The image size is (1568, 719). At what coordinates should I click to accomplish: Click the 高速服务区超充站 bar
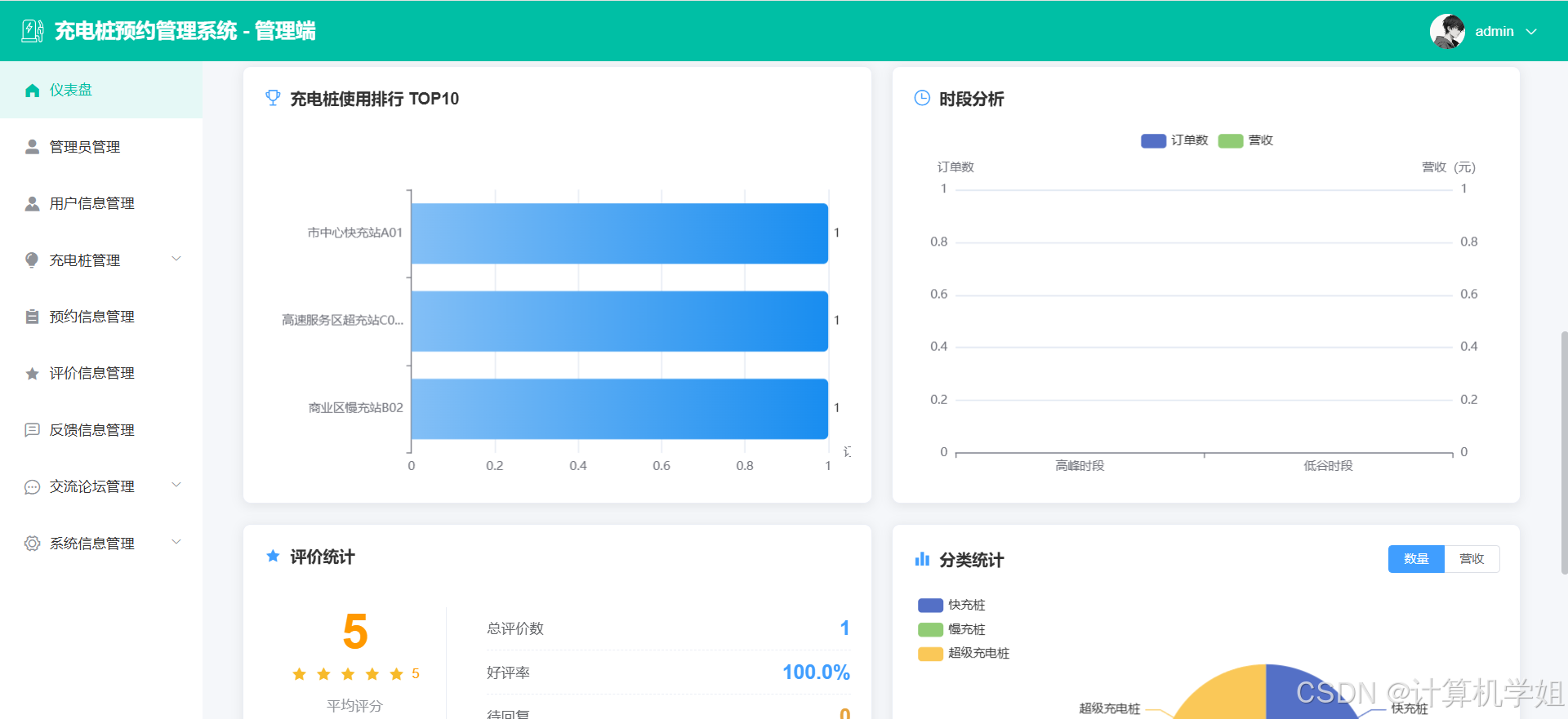click(x=619, y=321)
